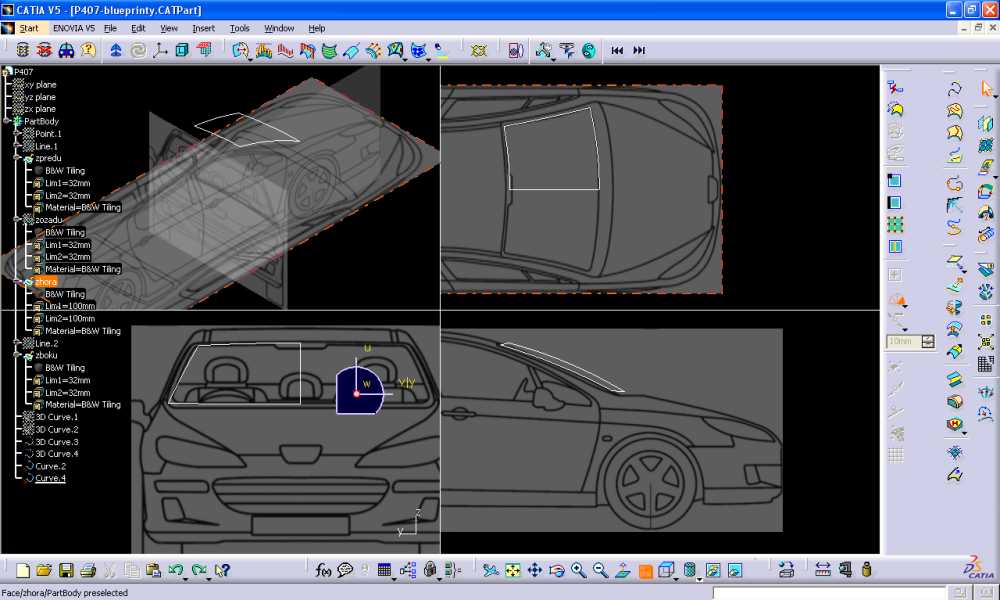Click the Measure Between icon
This screenshot has height=600, width=1000.
(x=823, y=569)
